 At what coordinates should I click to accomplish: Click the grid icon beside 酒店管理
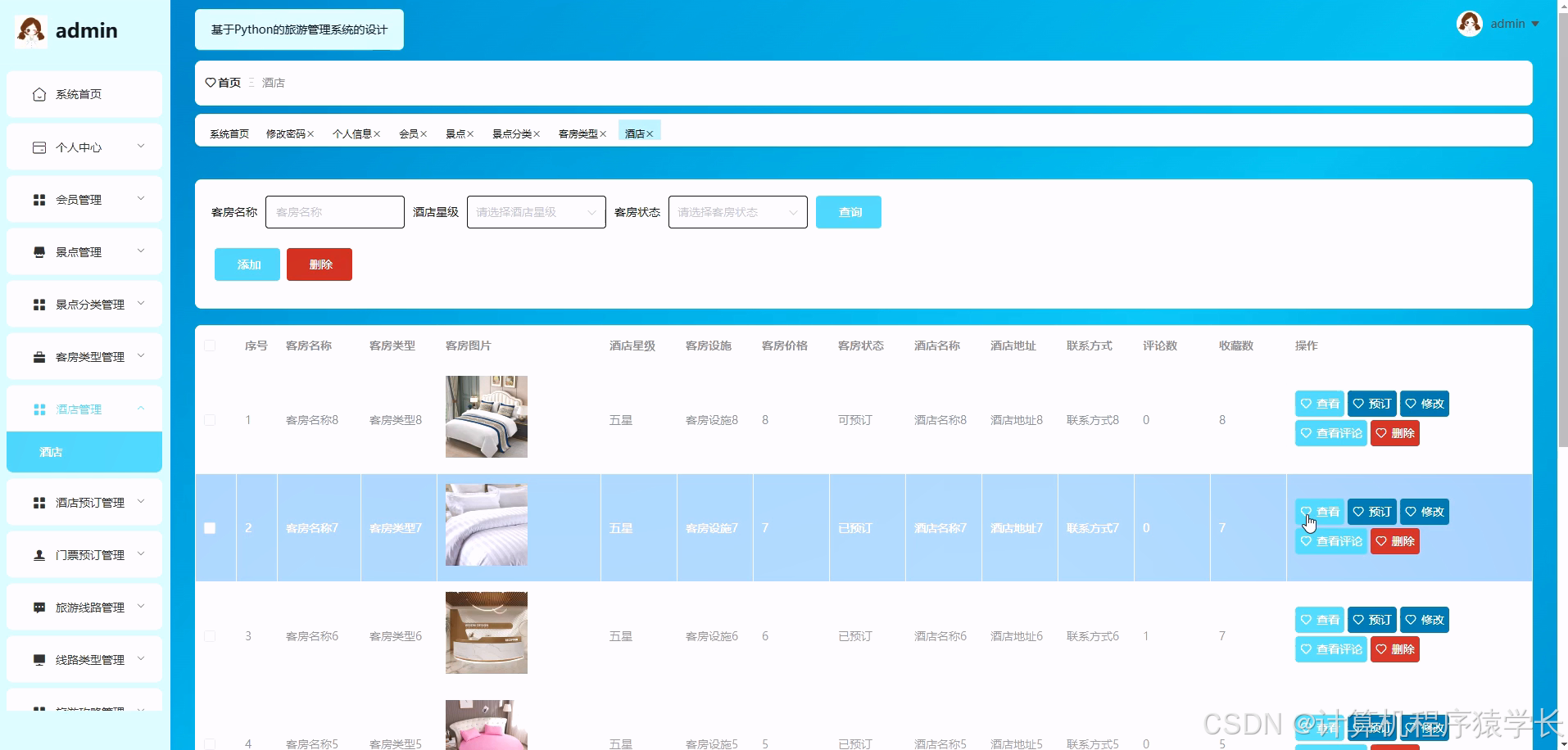point(39,409)
